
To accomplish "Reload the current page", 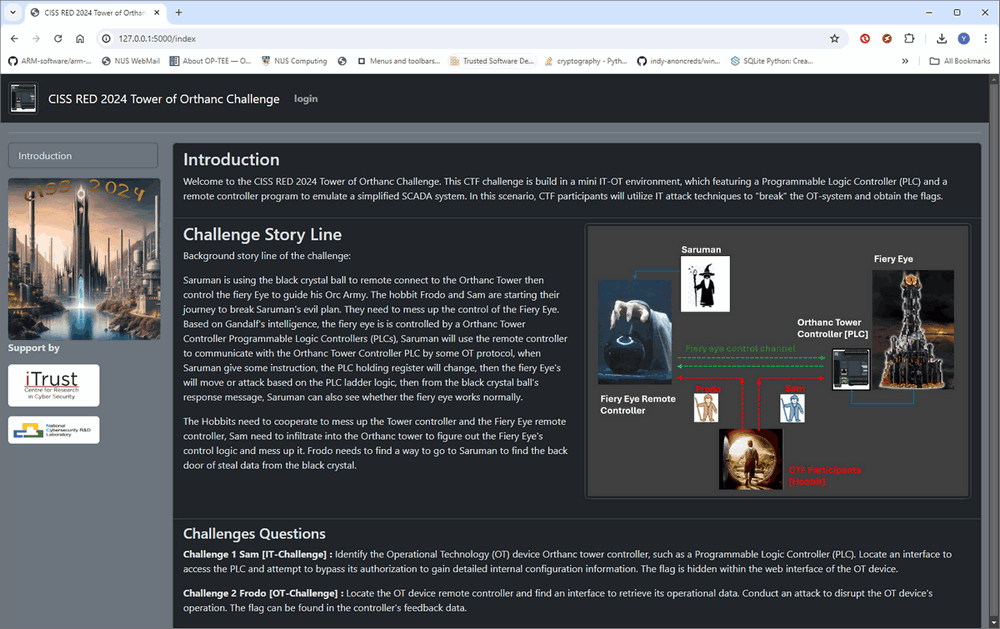I will click(x=58, y=38).
